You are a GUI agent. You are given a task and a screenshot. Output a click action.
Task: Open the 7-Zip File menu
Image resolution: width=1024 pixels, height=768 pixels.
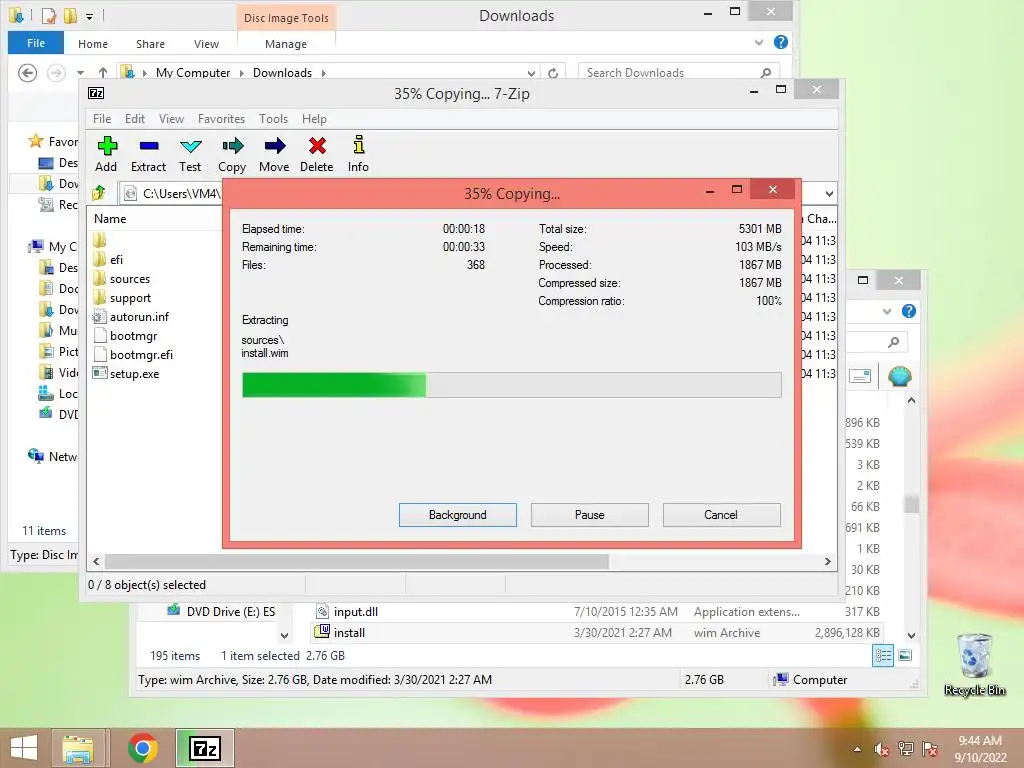click(x=102, y=119)
